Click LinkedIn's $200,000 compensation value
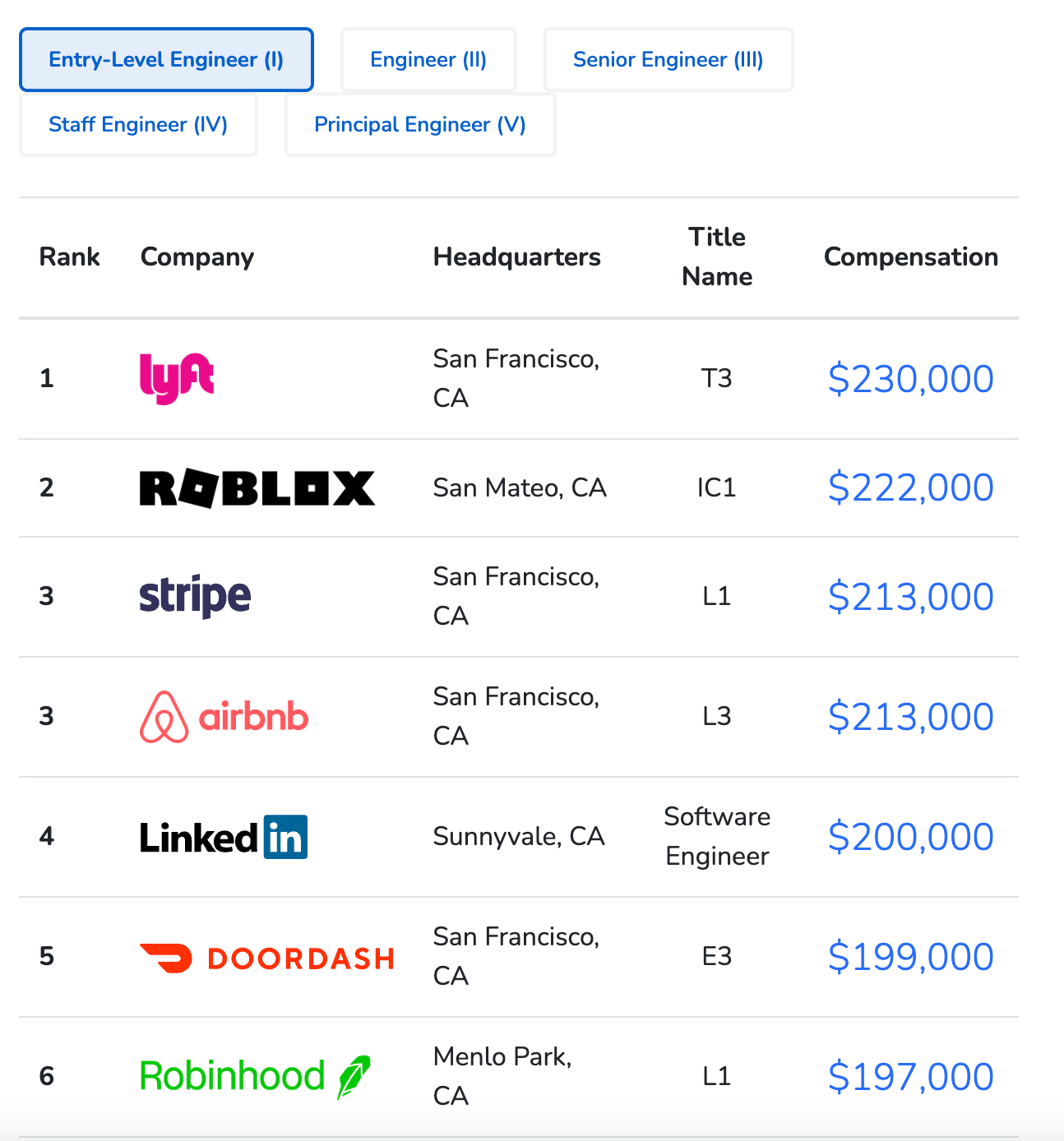This screenshot has width=1064, height=1141. (x=909, y=836)
